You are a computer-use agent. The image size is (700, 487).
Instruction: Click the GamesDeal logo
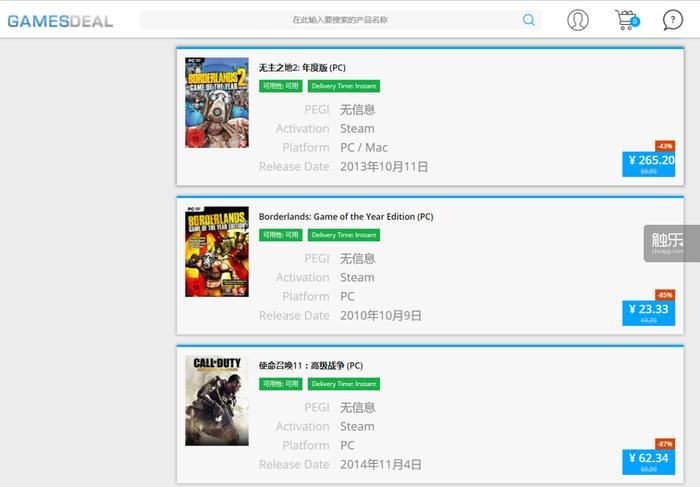pyautogui.click(x=60, y=21)
